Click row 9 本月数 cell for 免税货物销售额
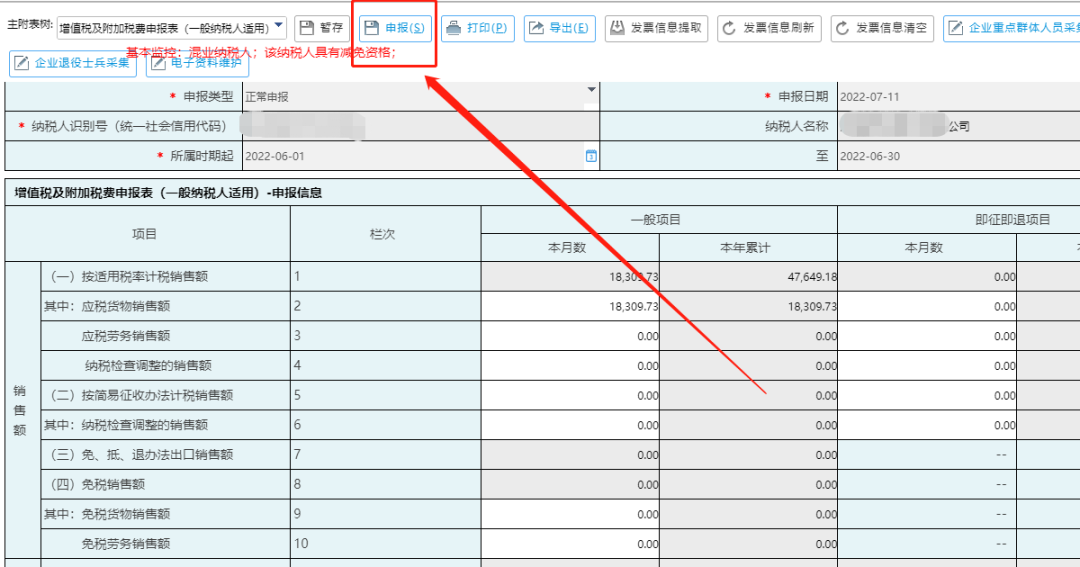The width and height of the screenshot is (1080, 567). 570,514
